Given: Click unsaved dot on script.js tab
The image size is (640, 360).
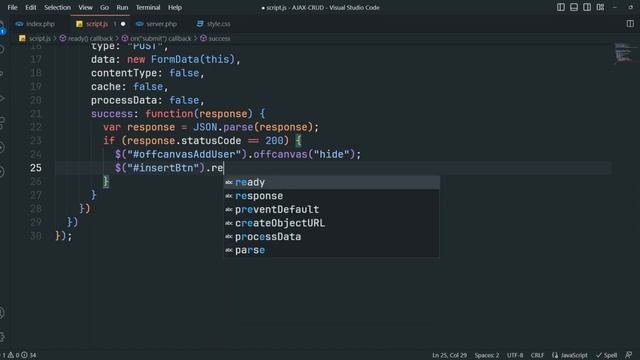Looking at the screenshot, I should point(123,24).
